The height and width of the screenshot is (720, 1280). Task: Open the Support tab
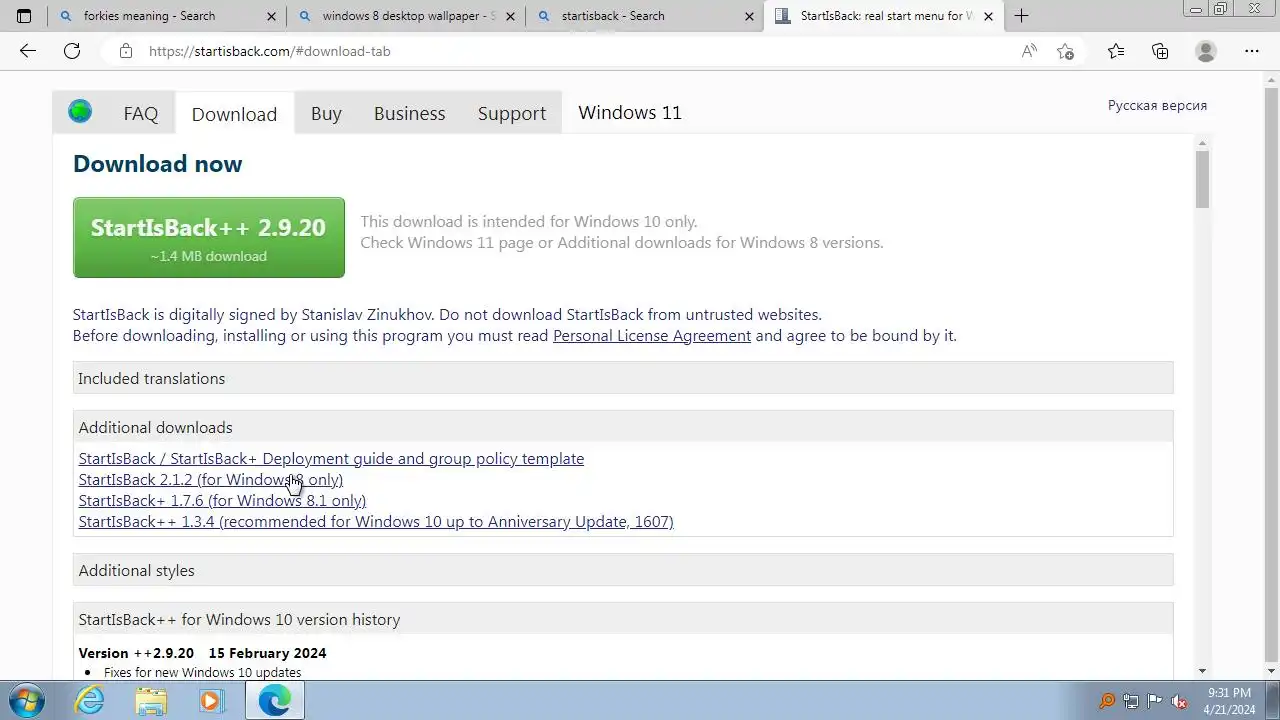pyautogui.click(x=512, y=113)
